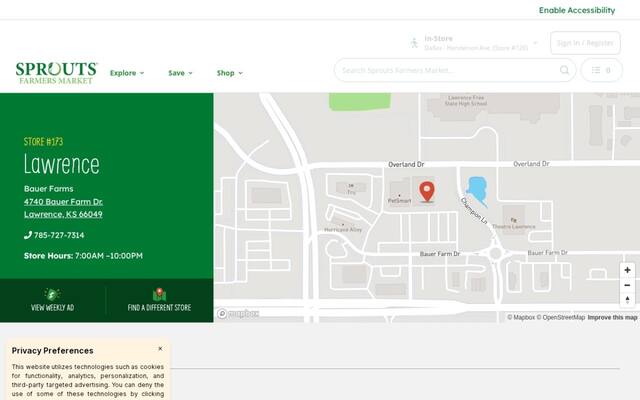Call store number 785-727-7314
Viewport: 640px width, 400px height.
(59, 235)
